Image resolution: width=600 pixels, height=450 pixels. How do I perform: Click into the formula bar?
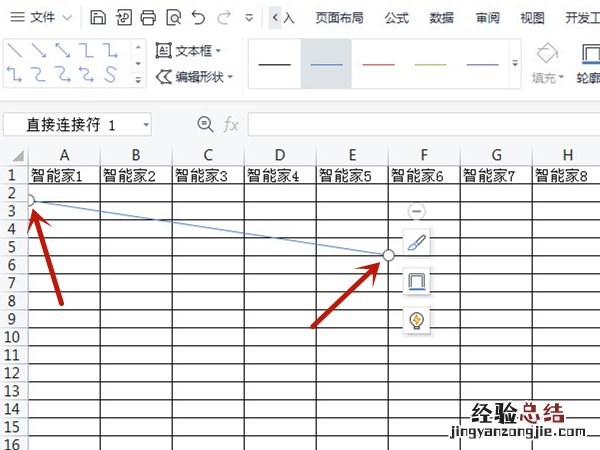coord(424,124)
